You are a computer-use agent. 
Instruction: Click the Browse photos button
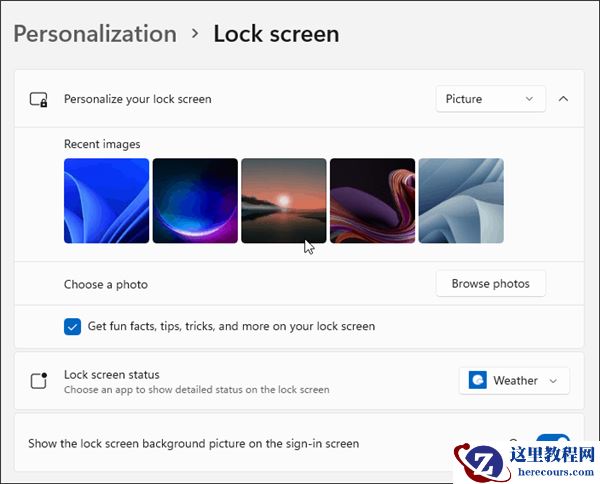pos(491,284)
